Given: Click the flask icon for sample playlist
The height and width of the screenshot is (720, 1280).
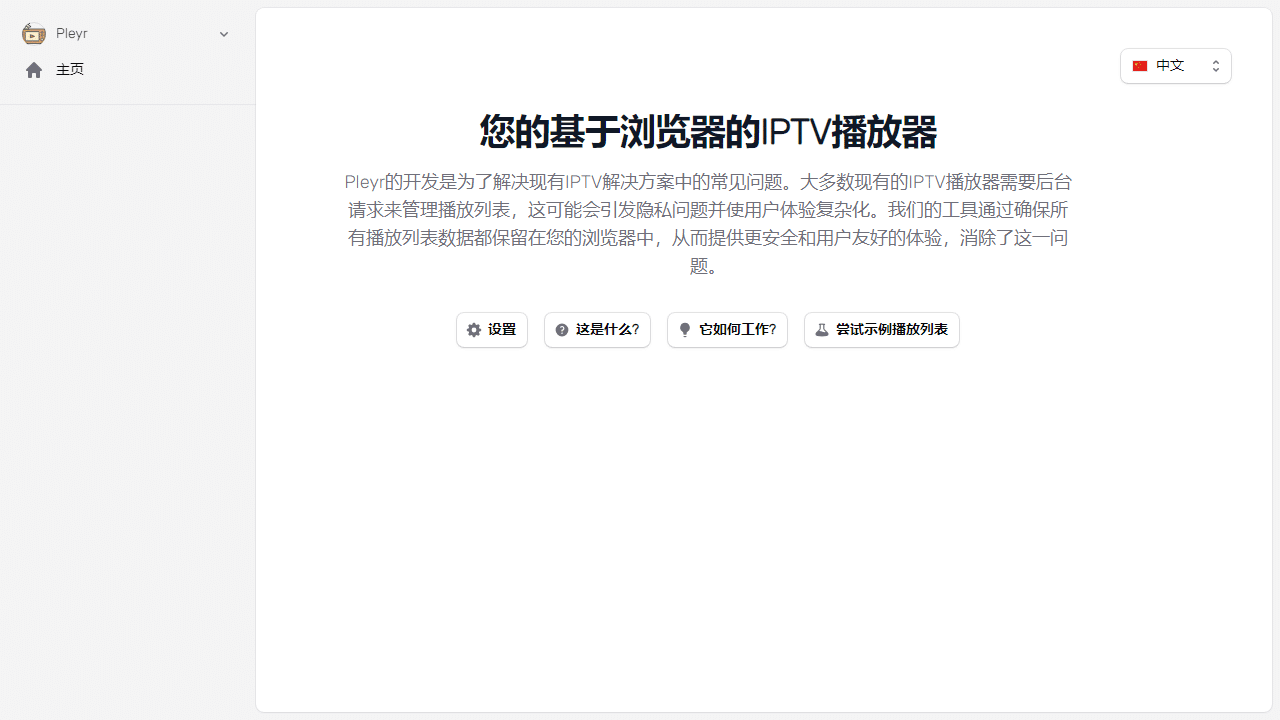Looking at the screenshot, I should [x=822, y=330].
